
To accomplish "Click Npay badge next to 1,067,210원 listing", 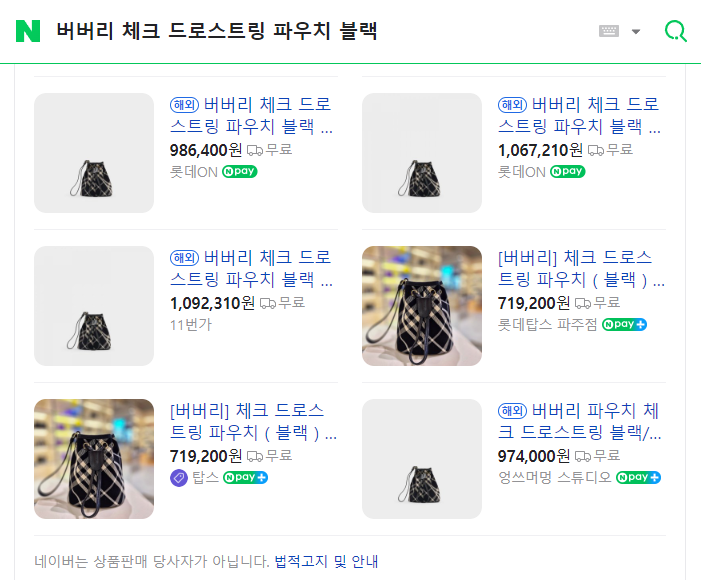I will coord(568,171).
